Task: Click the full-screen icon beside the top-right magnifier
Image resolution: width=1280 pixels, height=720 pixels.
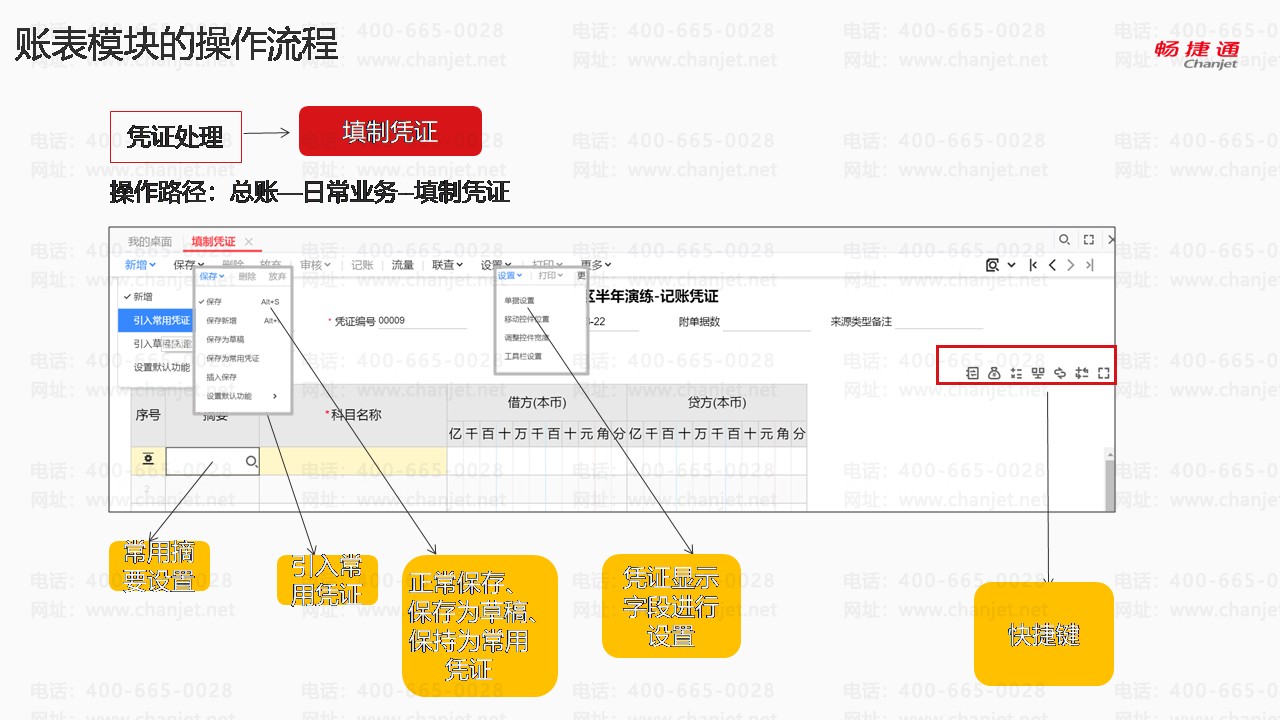Action: pyautogui.click(x=1089, y=240)
